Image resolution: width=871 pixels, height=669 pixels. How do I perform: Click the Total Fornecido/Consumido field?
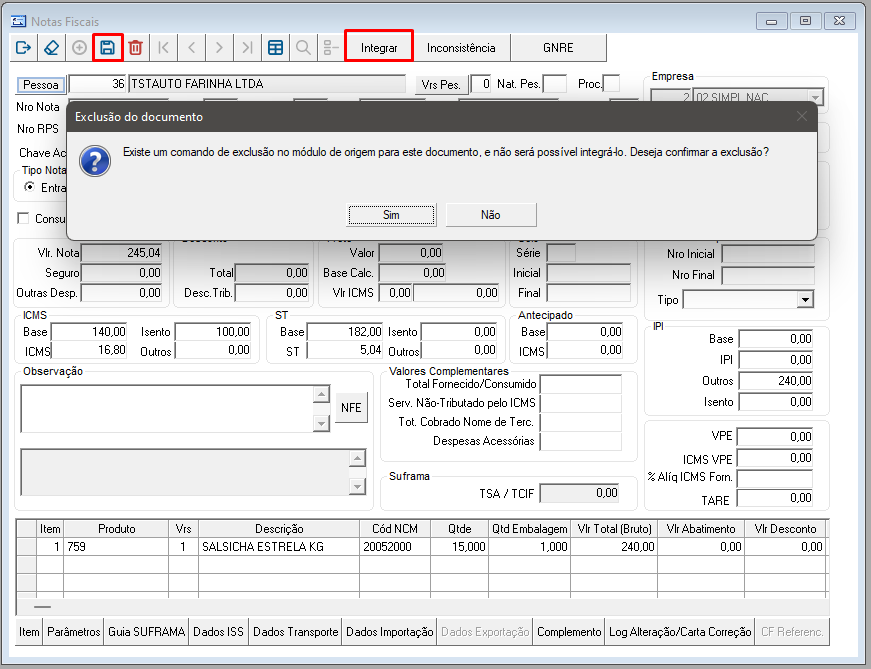click(581, 384)
